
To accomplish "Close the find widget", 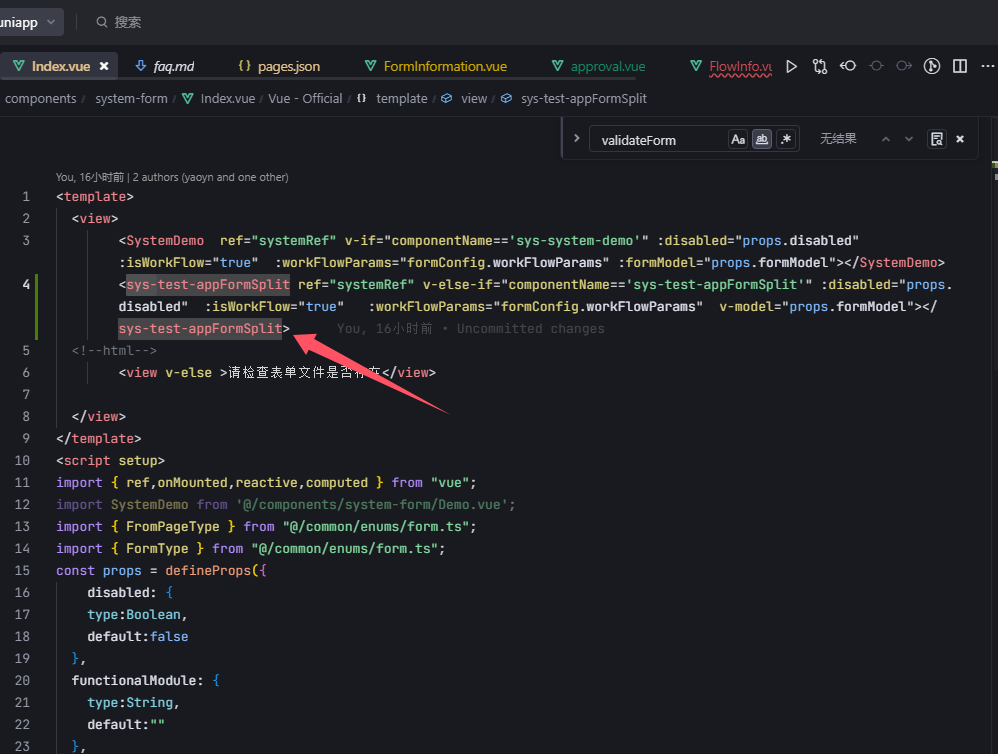I will pyautogui.click(x=960, y=140).
